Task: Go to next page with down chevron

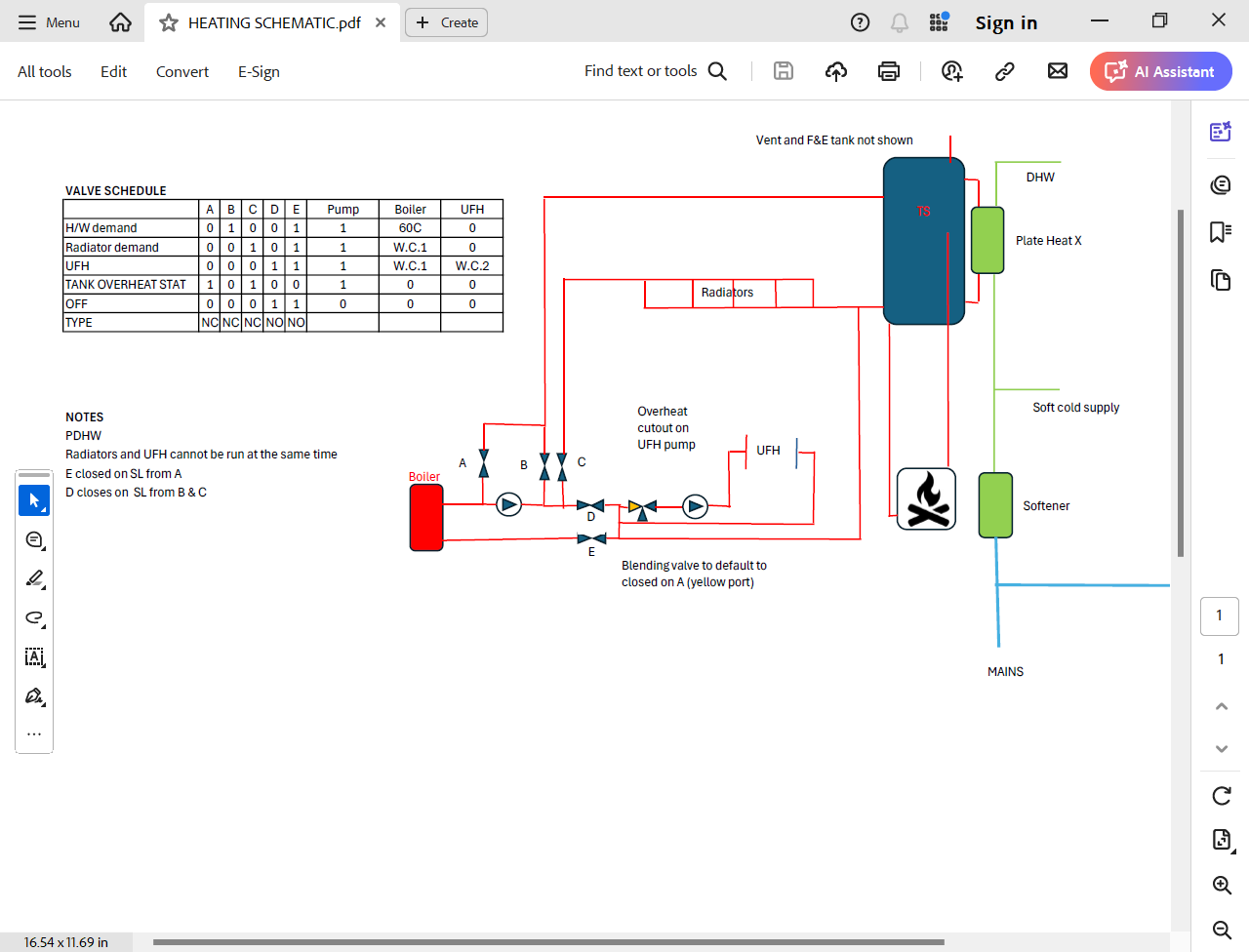Action: [1221, 749]
